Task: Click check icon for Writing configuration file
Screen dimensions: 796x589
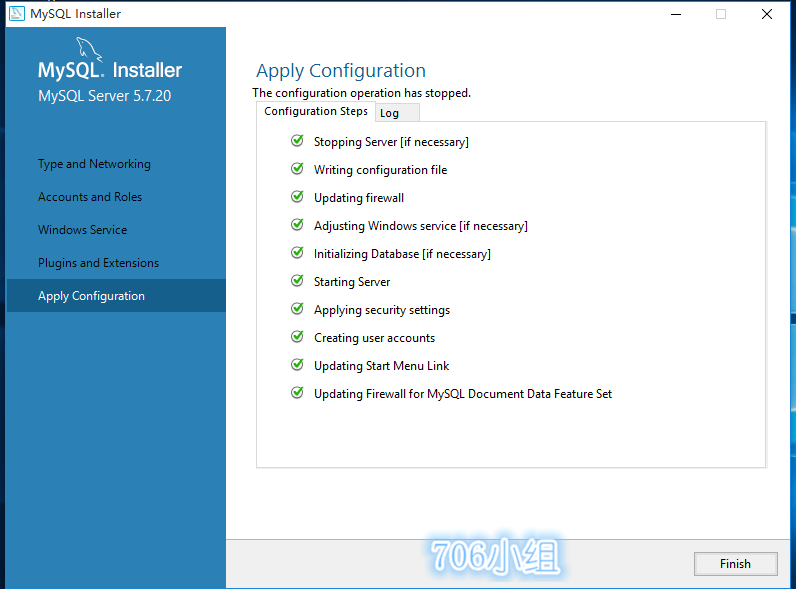Action: point(297,169)
